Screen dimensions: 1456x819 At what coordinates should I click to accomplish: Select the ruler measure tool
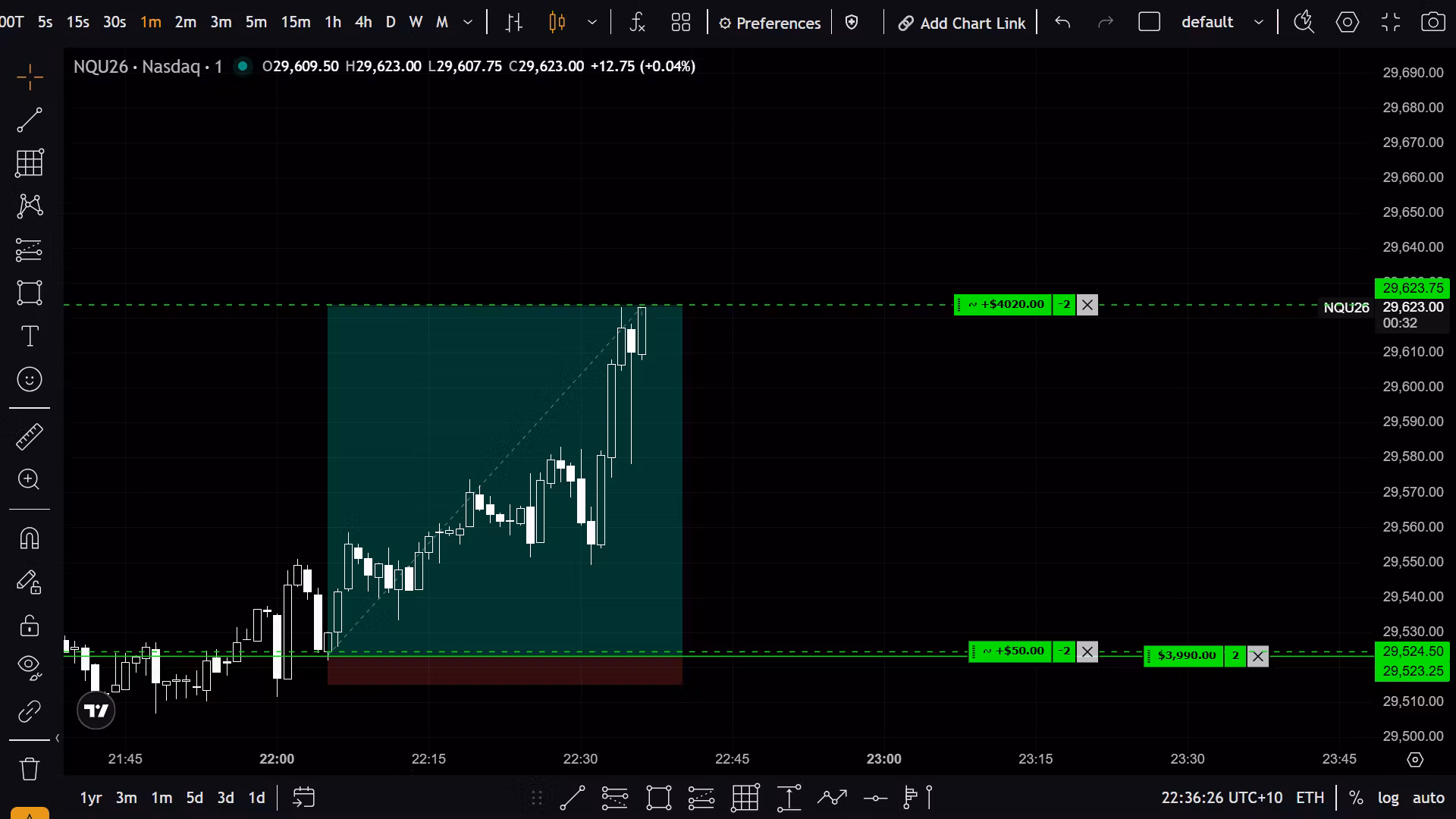click(x=30, y=436)
